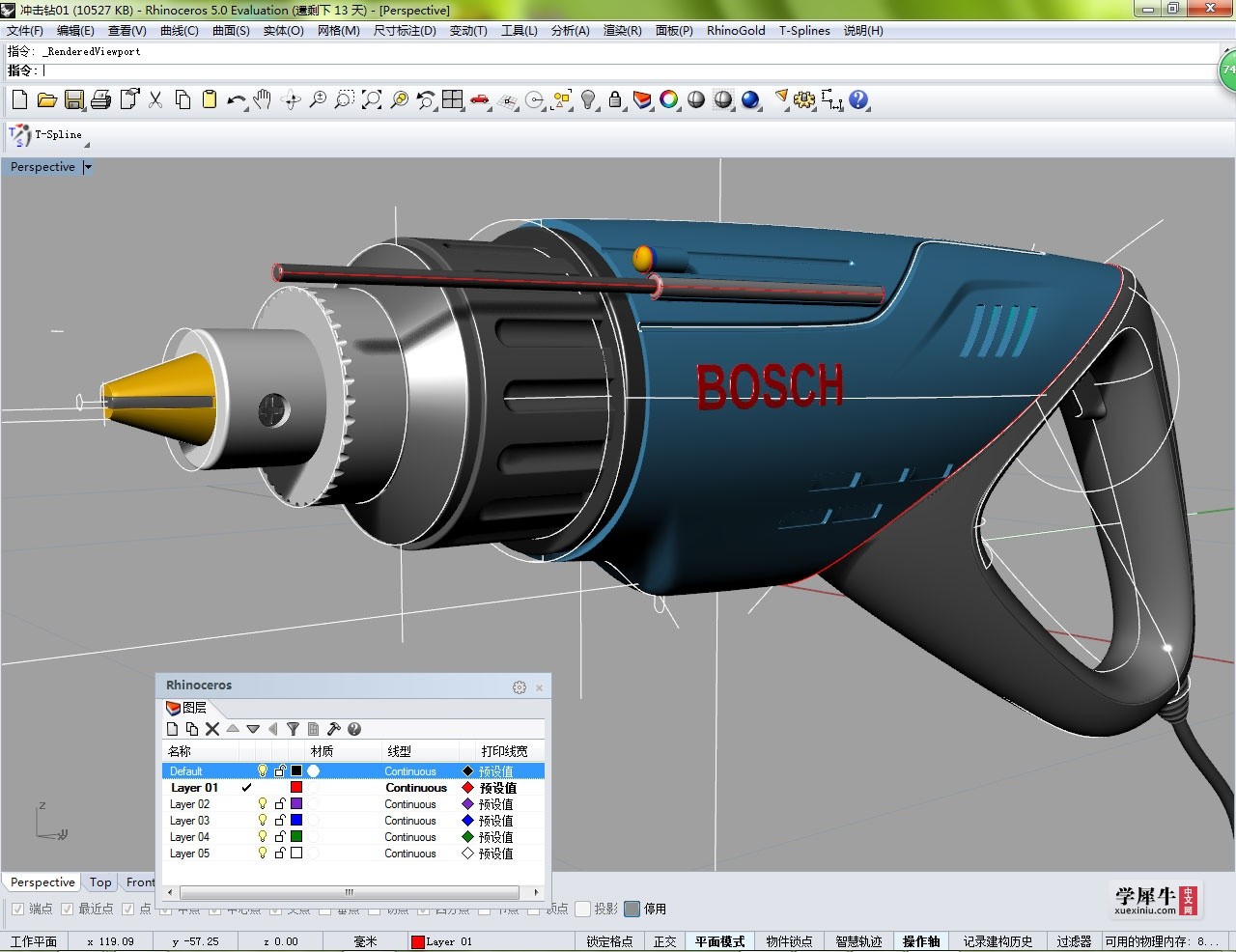Click the green color swatch of Layer 04
The width and height of the screenshot is (1236, 952).
click(296, 836)
